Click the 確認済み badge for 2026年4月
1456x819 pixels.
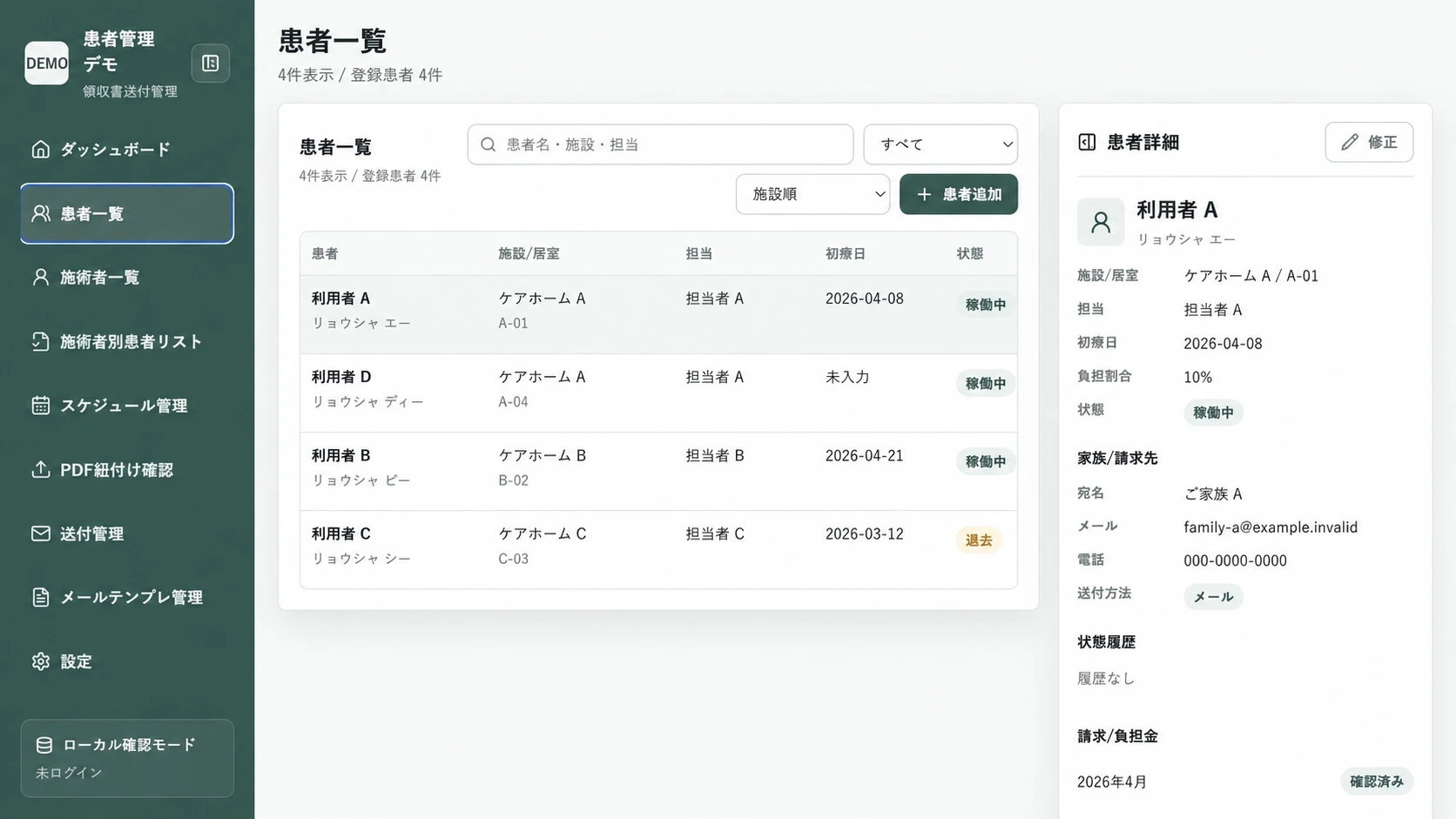(1377, 782)
